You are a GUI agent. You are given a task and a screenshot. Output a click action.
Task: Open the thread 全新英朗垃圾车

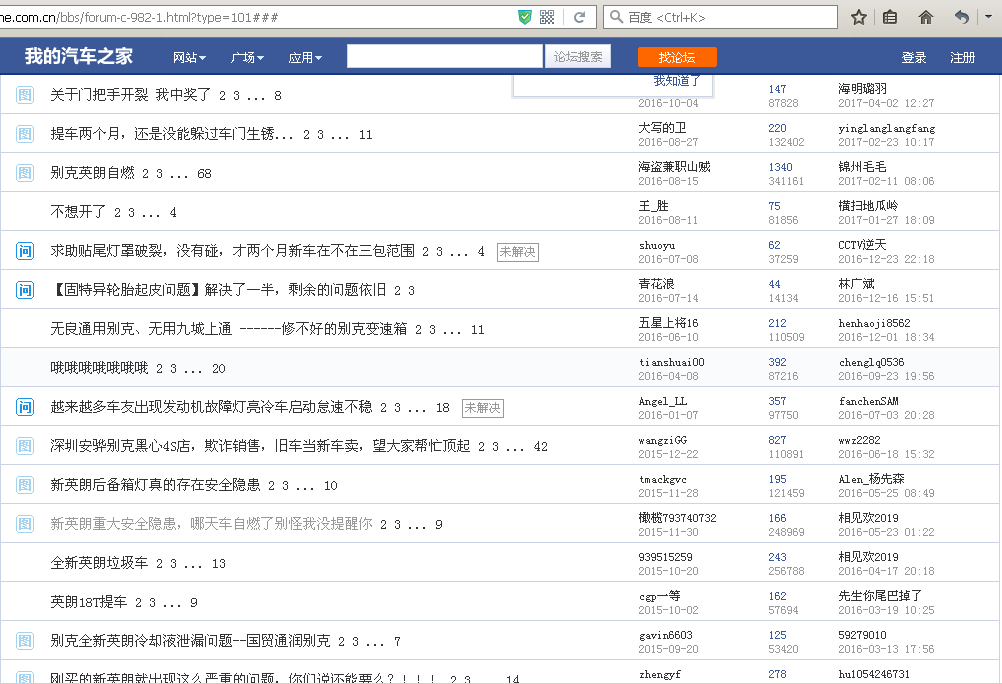pos(99,563)
